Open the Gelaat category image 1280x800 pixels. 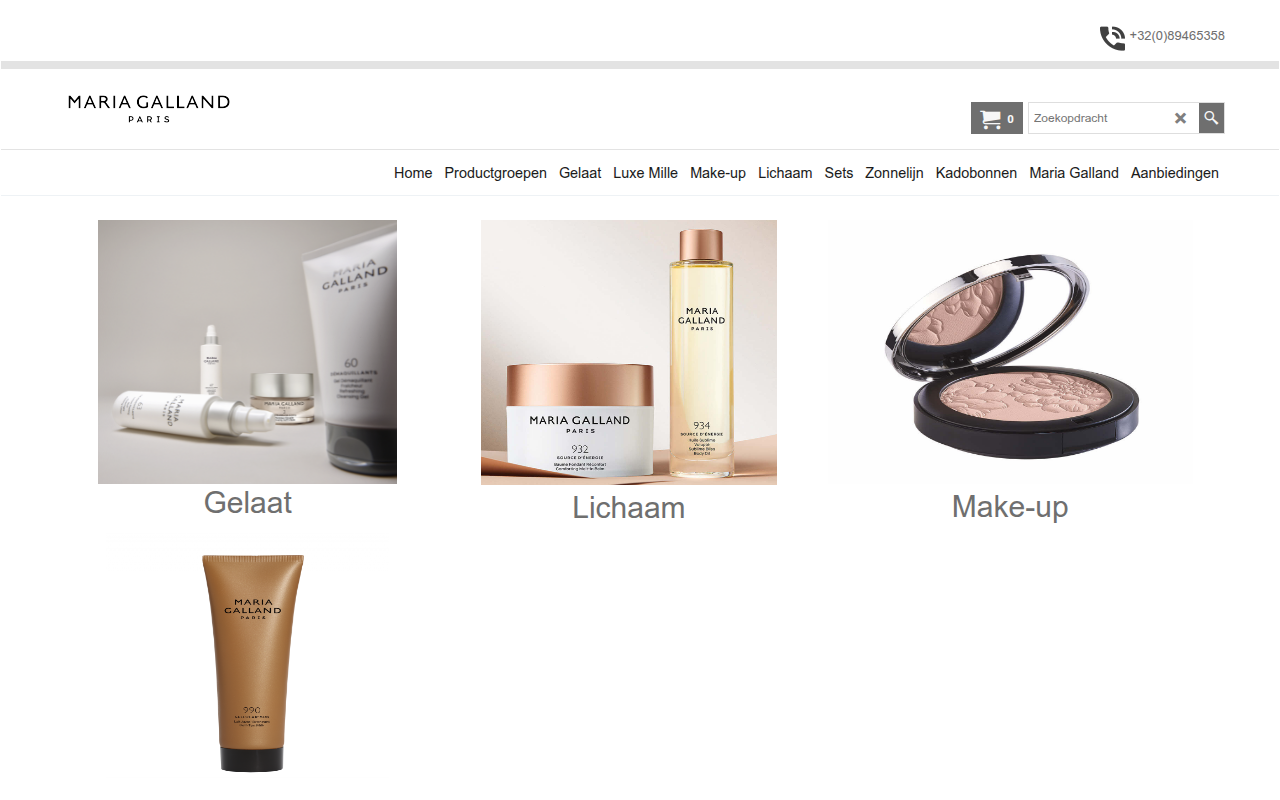point(247,352)
